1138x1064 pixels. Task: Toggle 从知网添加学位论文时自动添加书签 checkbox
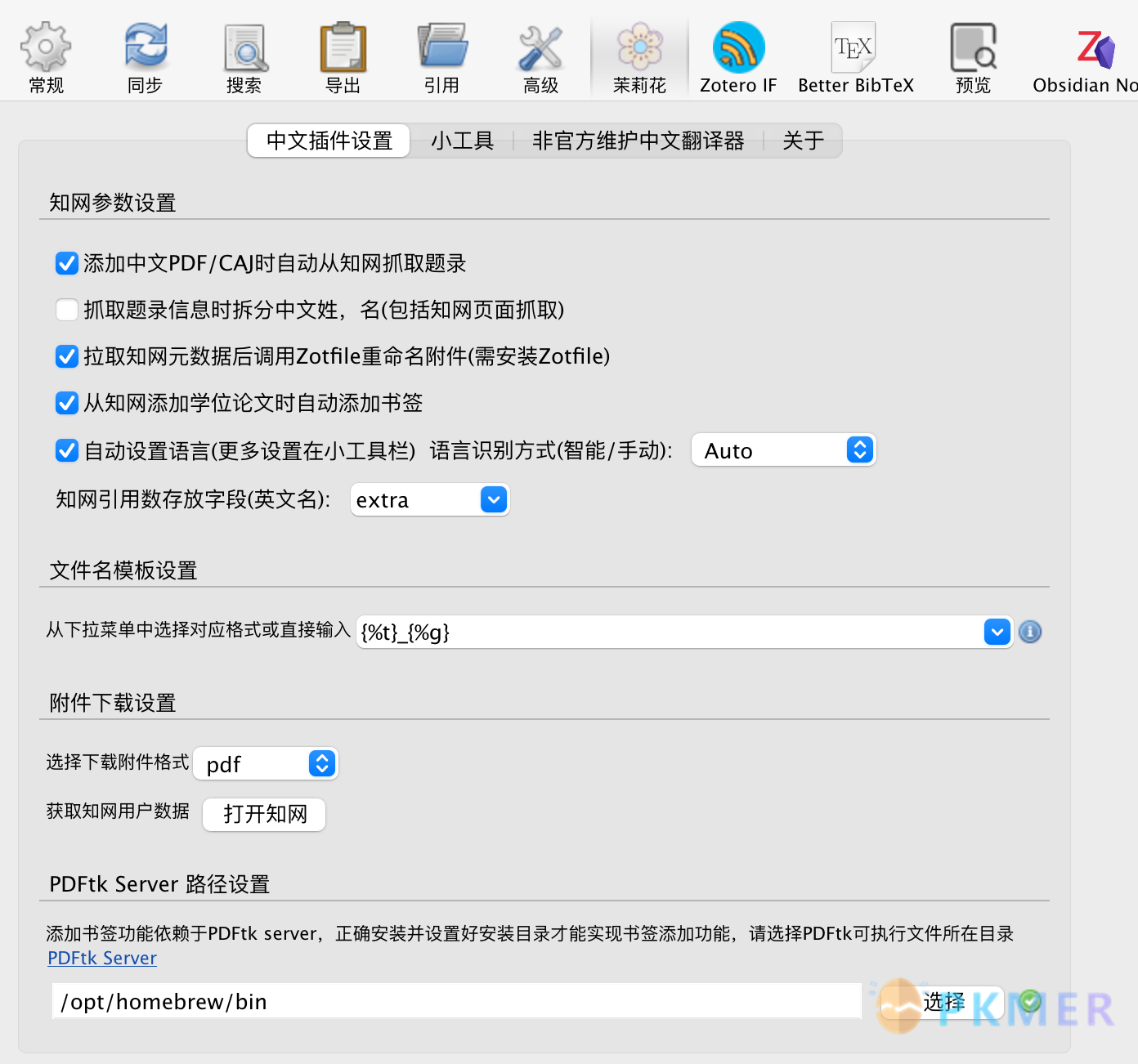point(67,403)
